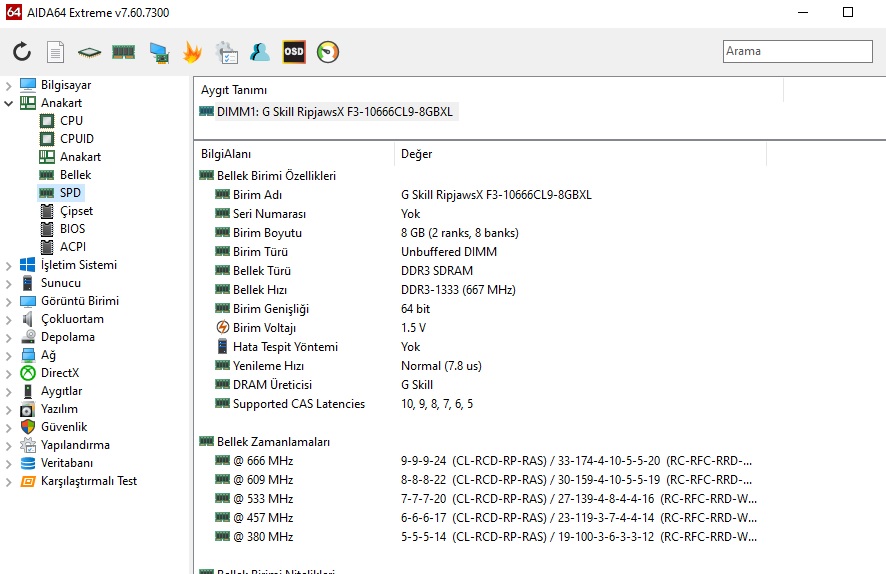Image resolution: width=886 pixels, height=574 pixels.
Task: Select DirectX in the tree
Action: tap(60, 373)
